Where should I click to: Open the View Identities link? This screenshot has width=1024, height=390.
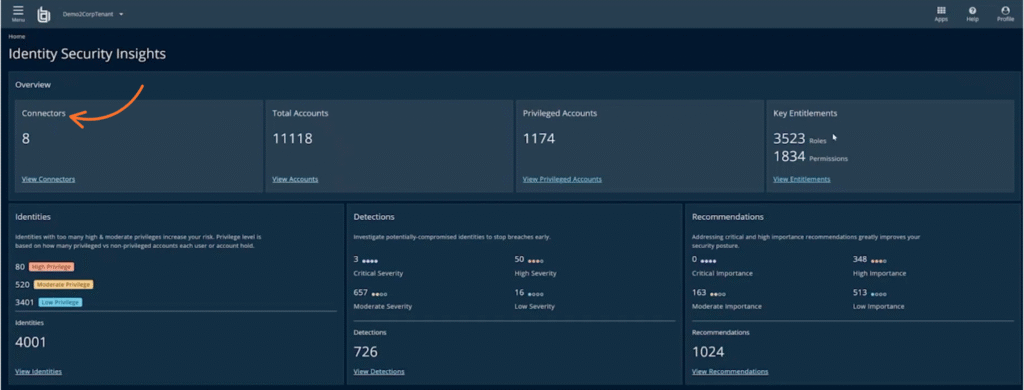pos(39,371)
